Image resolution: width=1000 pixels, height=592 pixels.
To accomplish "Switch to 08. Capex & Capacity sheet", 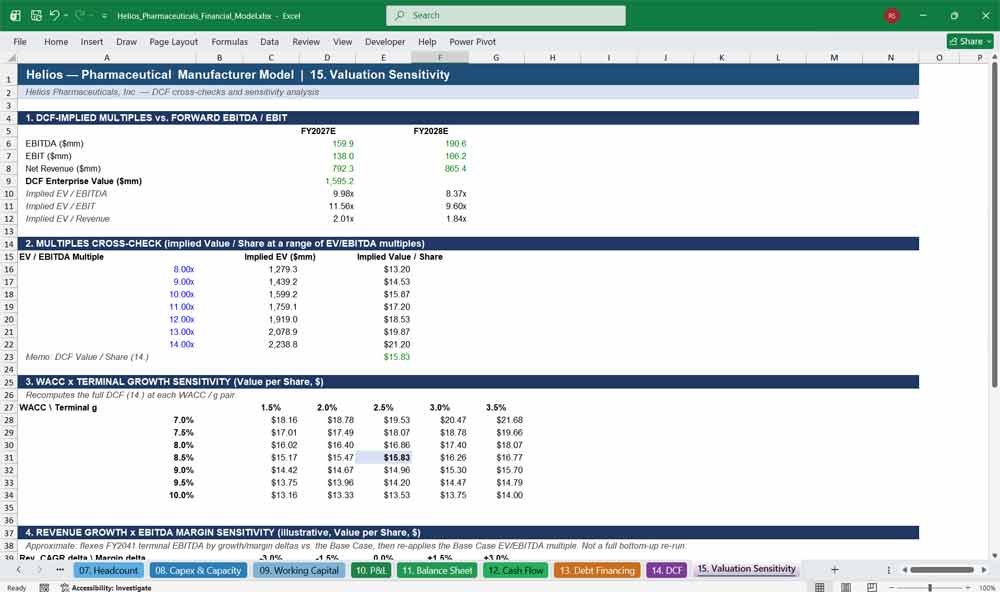I will [x=198, y=570].
